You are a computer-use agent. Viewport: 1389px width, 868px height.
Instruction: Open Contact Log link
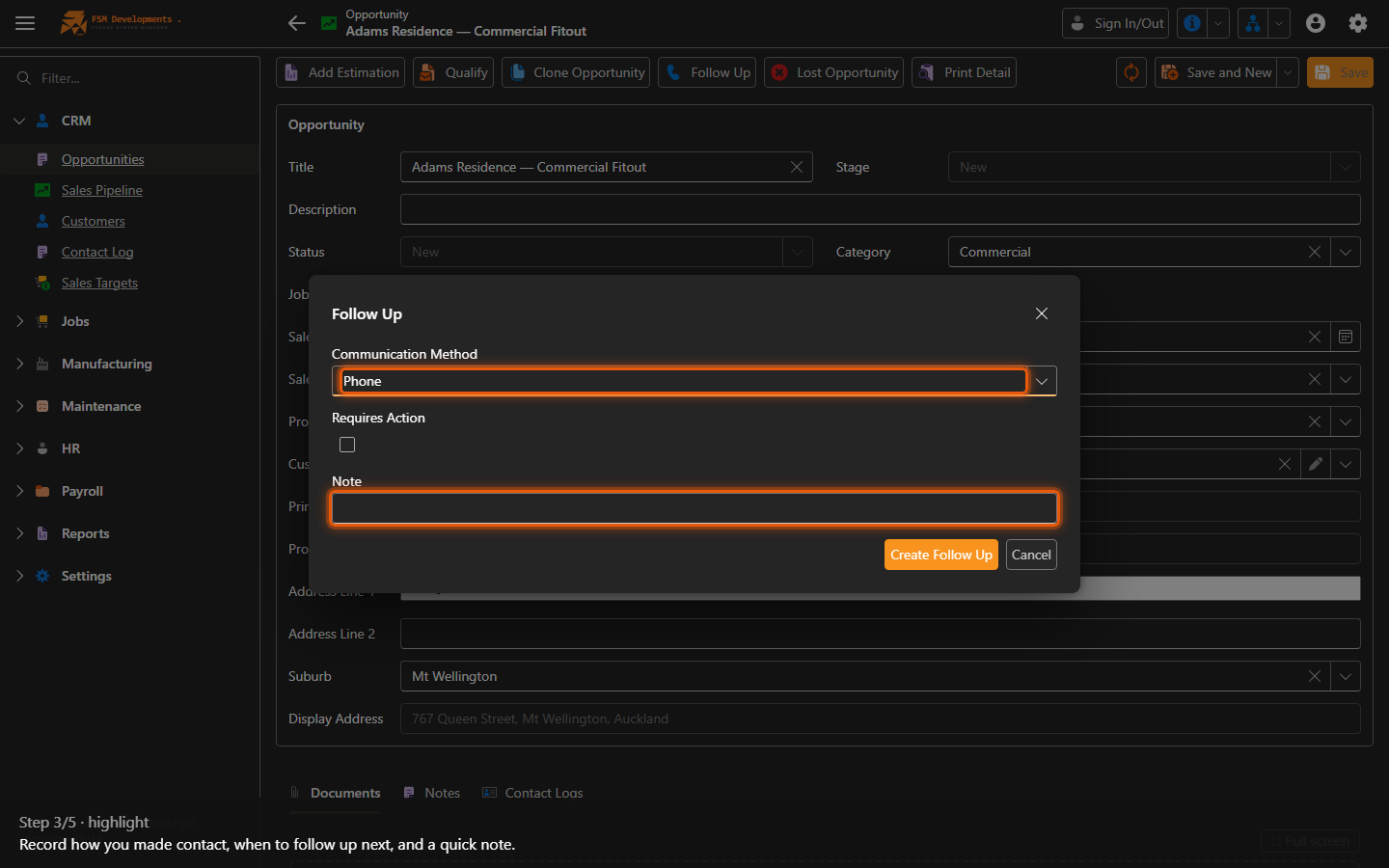pyautogui.click(x=97, y=252)
